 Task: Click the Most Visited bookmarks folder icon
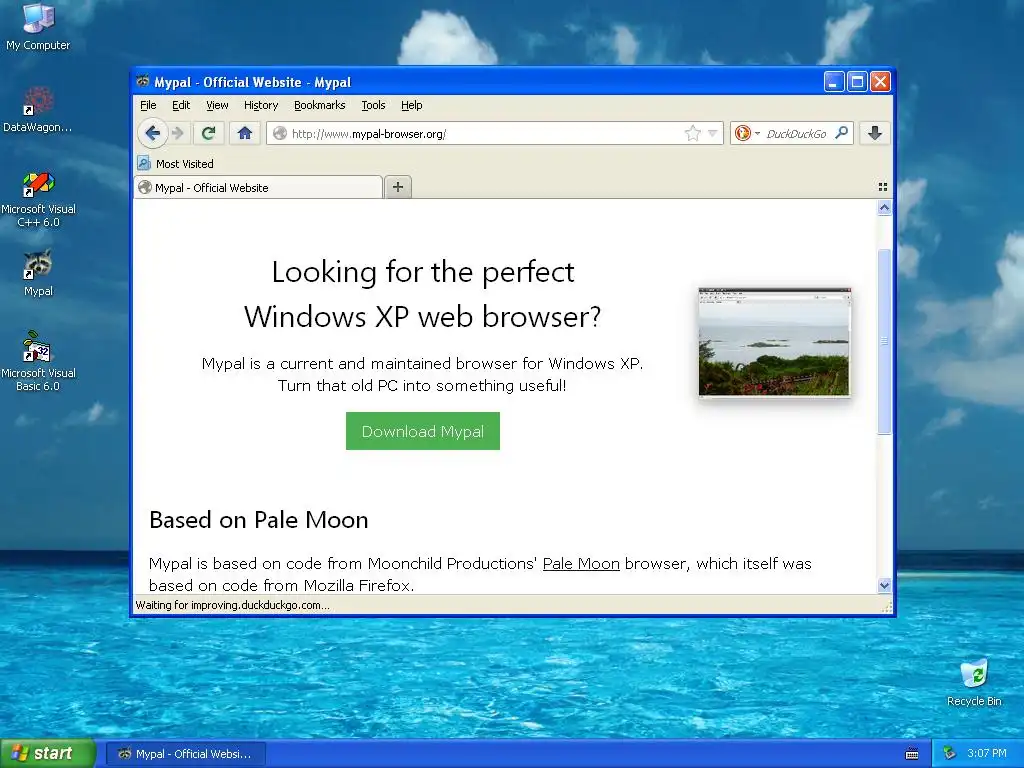(x=144, y=163)
